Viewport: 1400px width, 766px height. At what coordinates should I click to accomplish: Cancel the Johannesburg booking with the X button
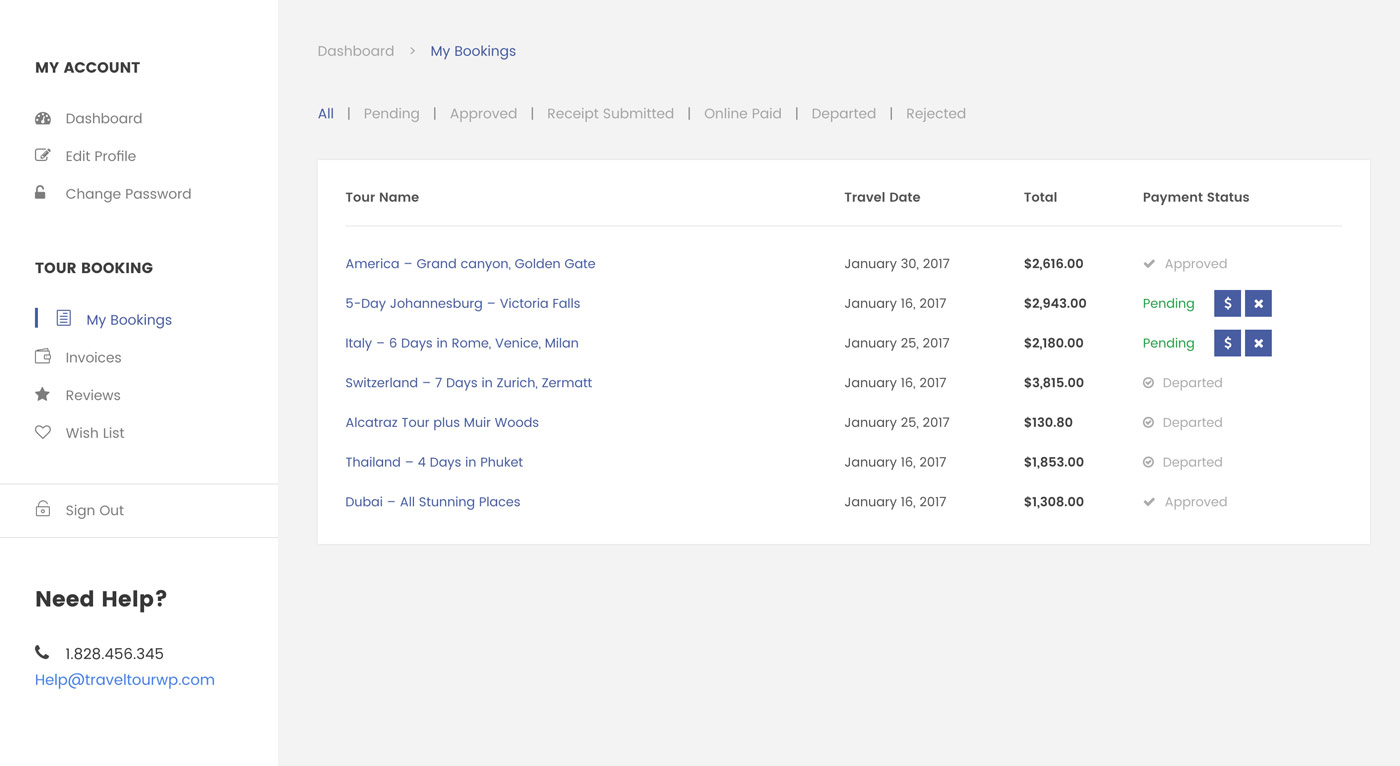pos(1258,303)
